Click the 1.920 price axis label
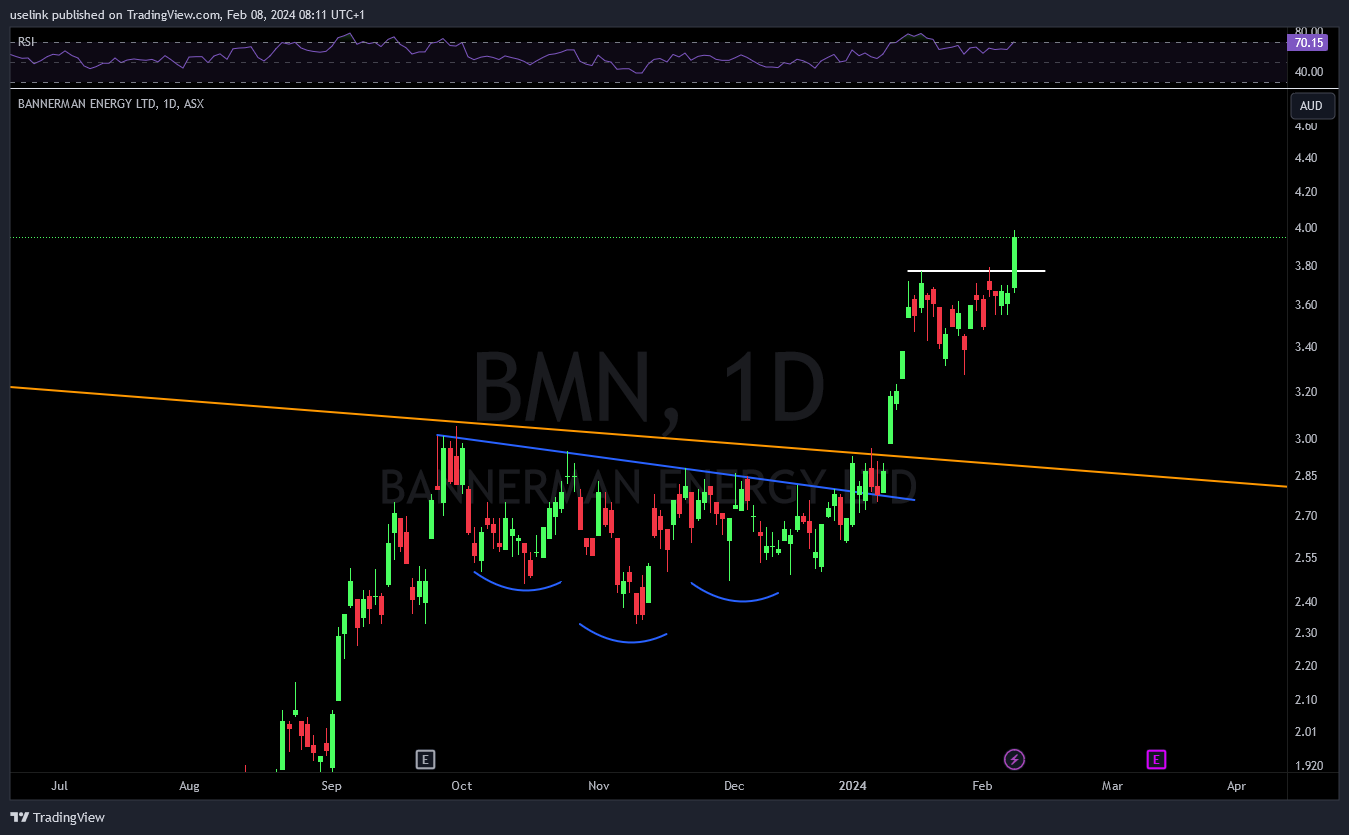The height and width of the screenshot is (835, 1349). coord(1309,766)
